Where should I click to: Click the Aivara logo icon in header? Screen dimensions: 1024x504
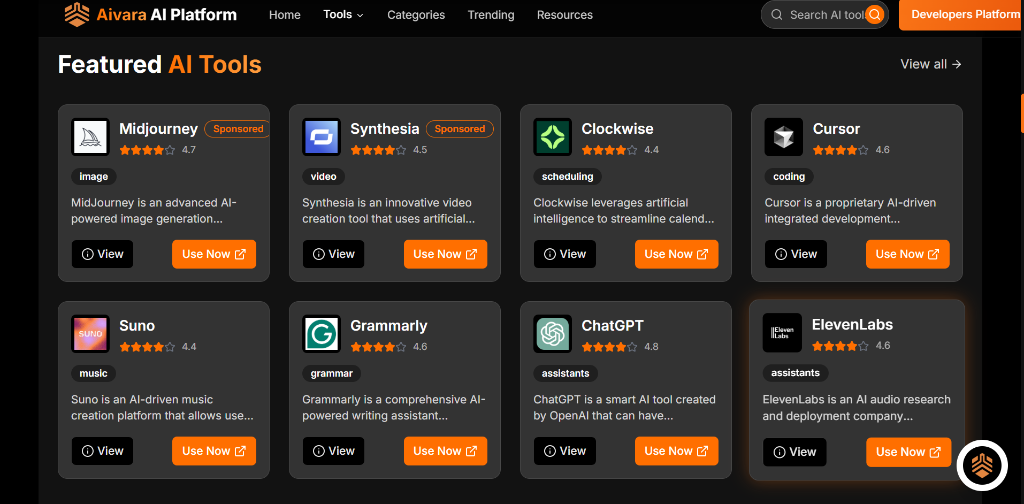pos(77,14)
